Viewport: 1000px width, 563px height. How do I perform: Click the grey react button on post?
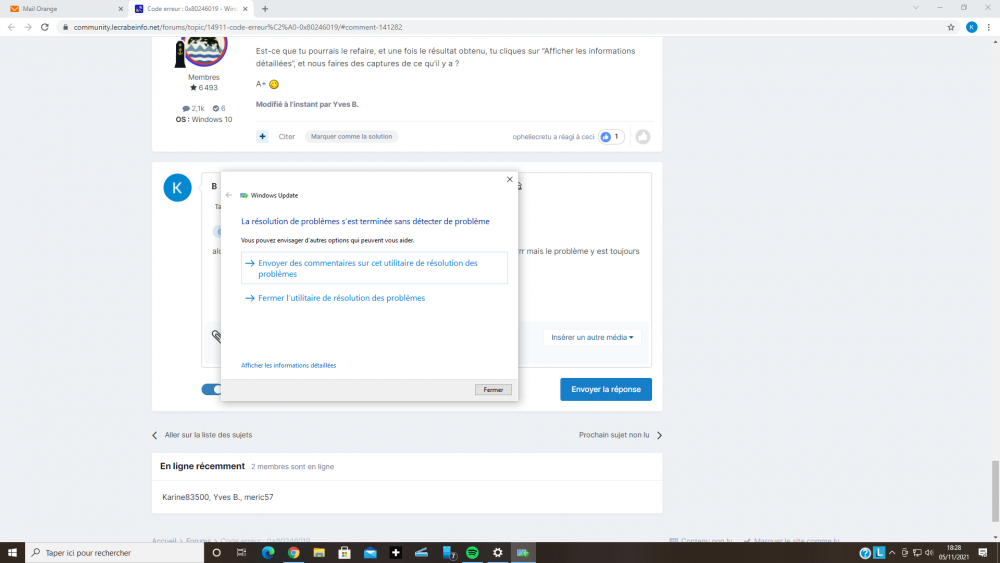click(x=643, y=136)
